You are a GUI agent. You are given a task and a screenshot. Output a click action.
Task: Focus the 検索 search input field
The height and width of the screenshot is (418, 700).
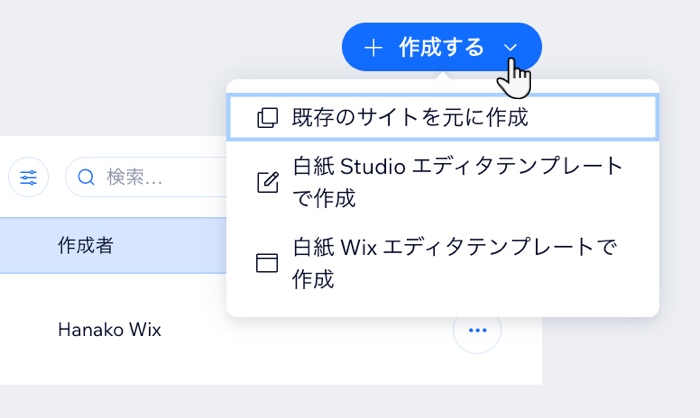pos(150,178)
